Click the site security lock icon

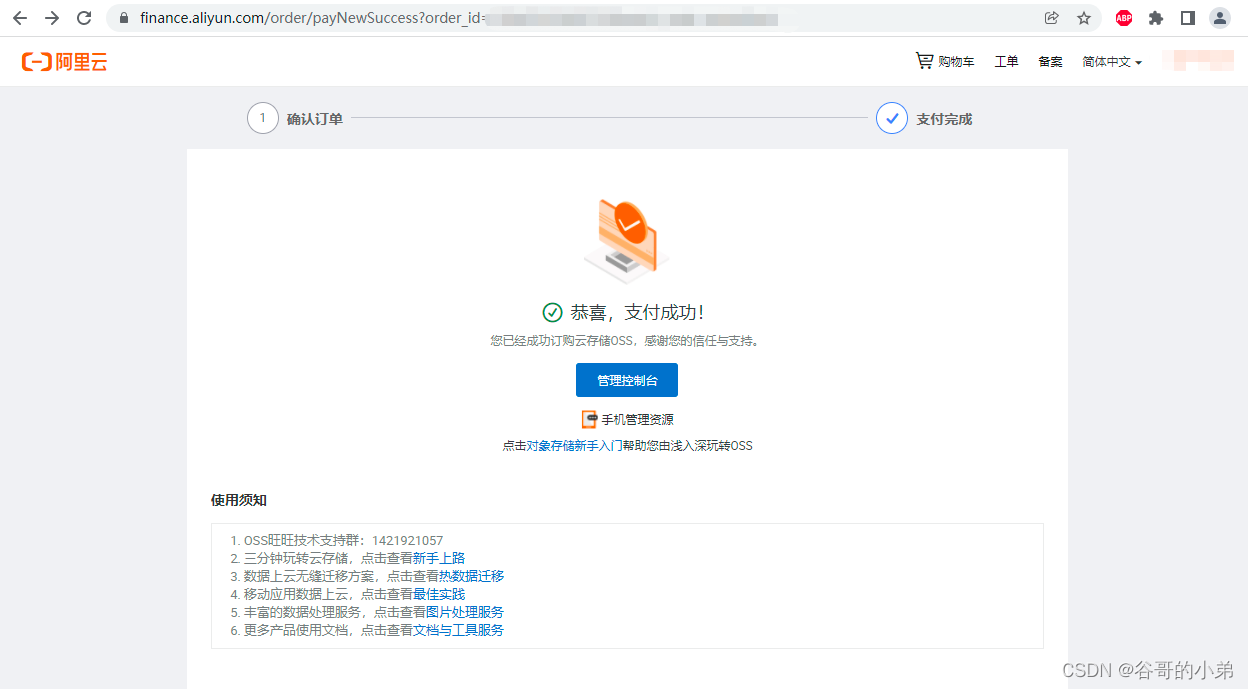pyautogui.click(x=122, y=17)
